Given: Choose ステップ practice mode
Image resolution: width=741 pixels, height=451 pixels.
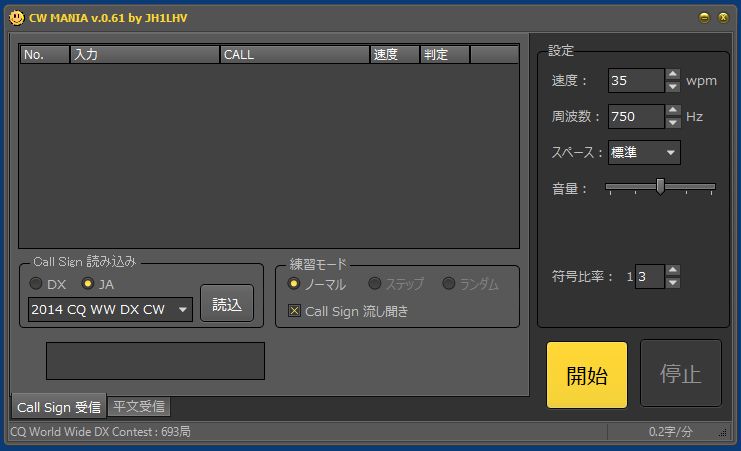Looking at the screenshot, I should click(x=374, y=284).
